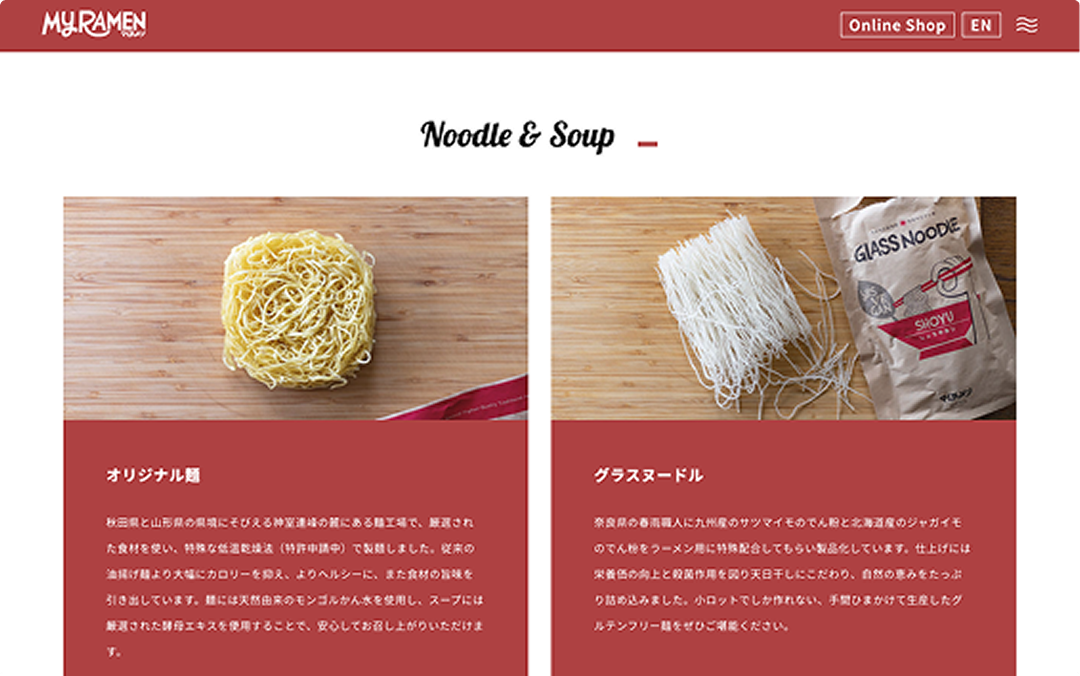Select the グラスヌードル card title

[x=648, y=475]
